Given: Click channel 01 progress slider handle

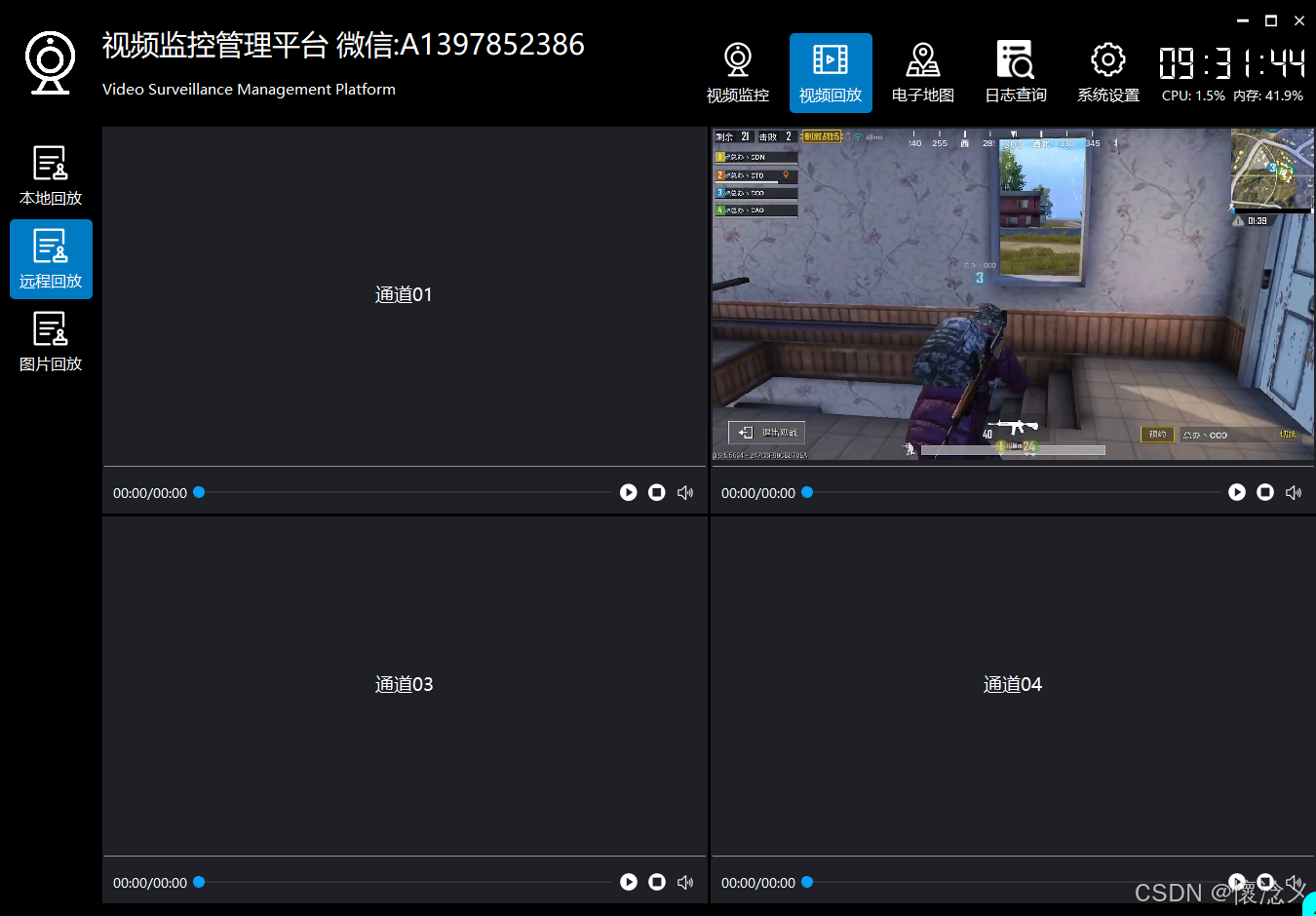Looking at the screenshot, I should click(x=199, y=493).
